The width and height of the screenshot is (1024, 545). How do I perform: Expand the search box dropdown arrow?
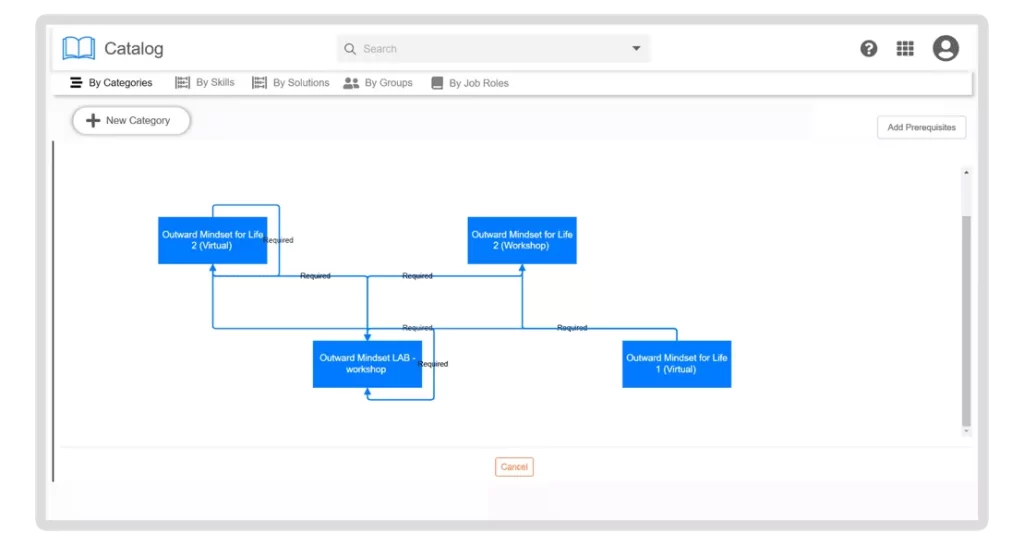[x=636, y=48]
